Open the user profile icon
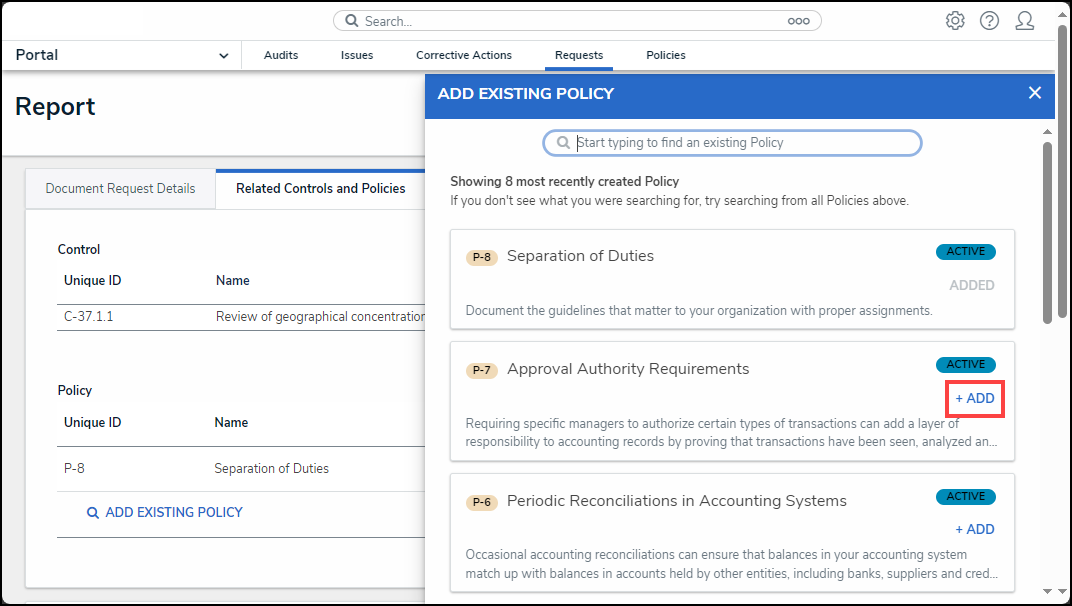The height and width of the screenshot is (606, 1072). click(x=1024, y=21)
